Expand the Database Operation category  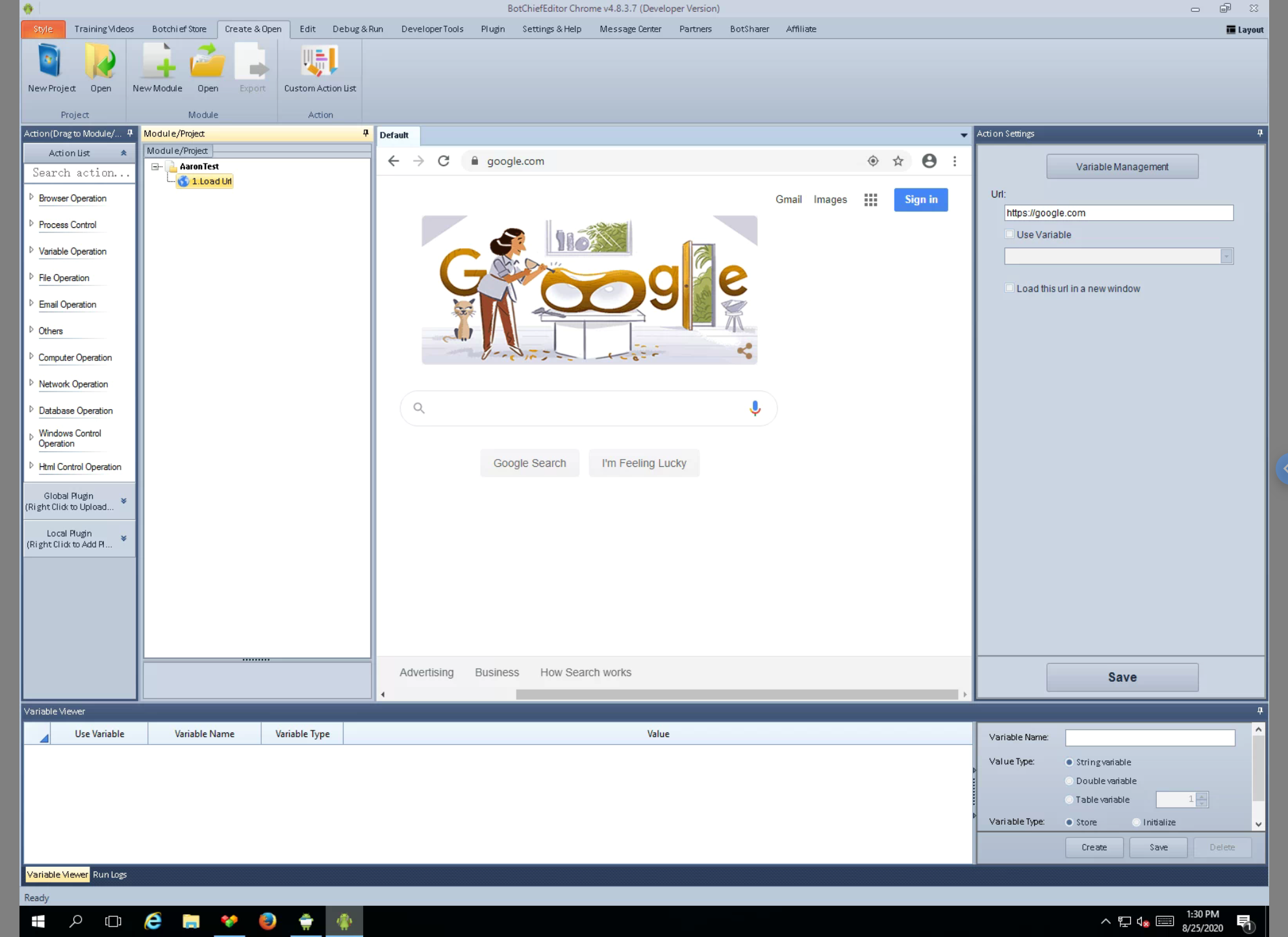click(x=31, y=410)
